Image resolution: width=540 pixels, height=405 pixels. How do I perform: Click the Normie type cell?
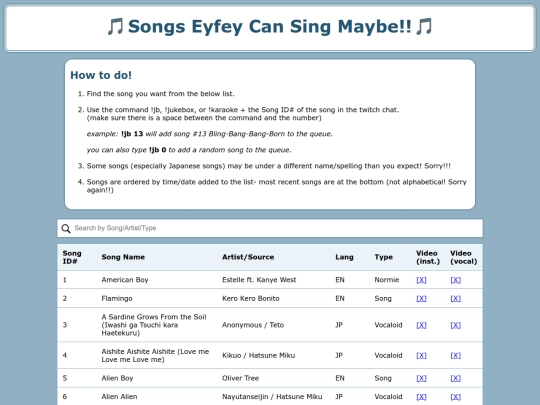tap(387, 280)
